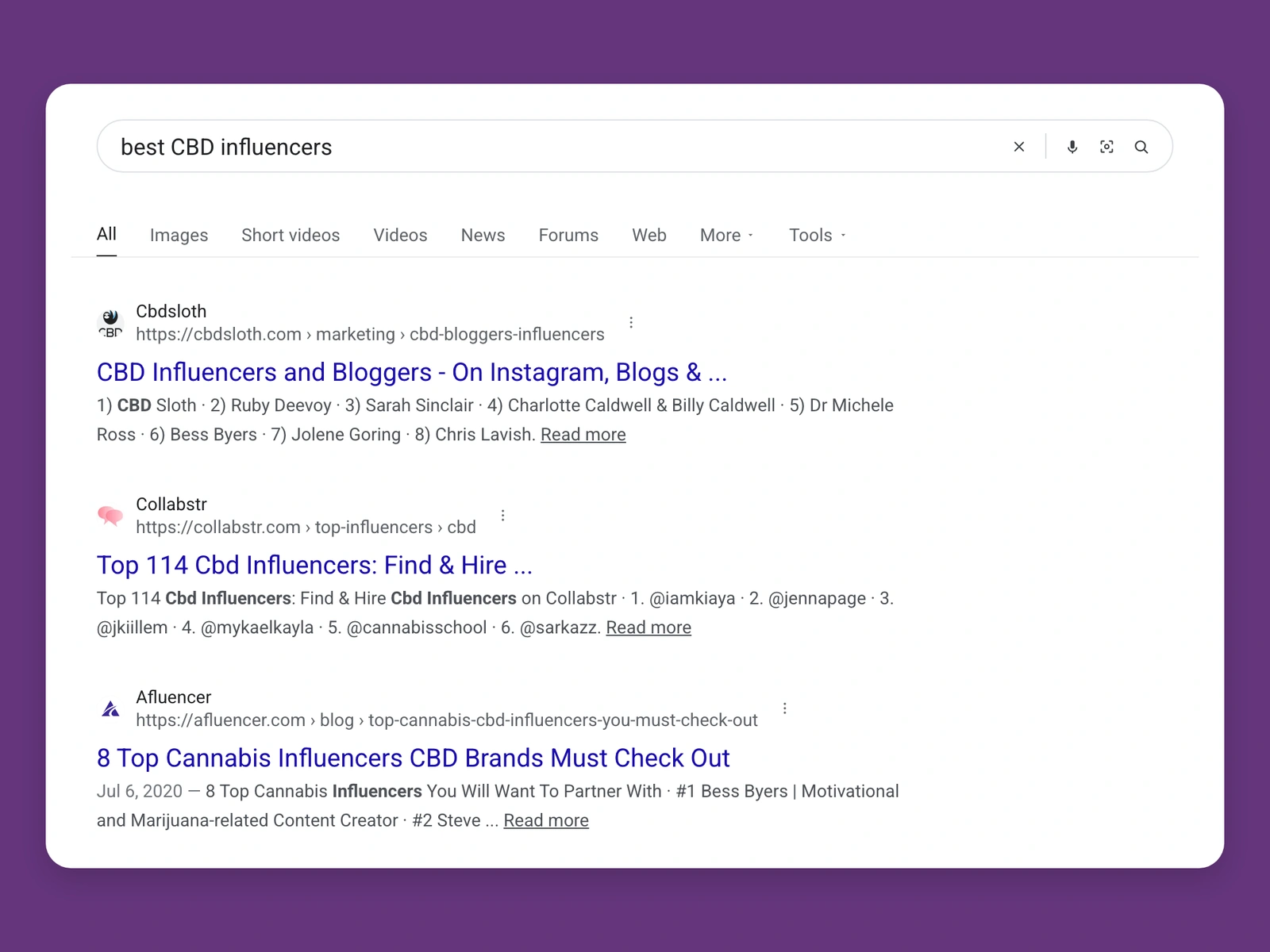
Task: Select the All results tab
Action: pyautogui.click(x=106, y=234)
